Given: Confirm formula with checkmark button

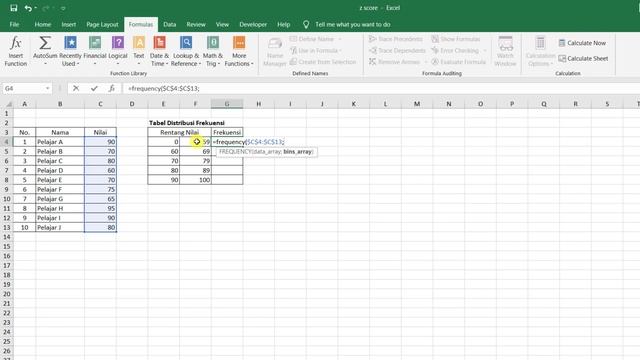Looking at the screenshot, I should click(x=94, y=88).
